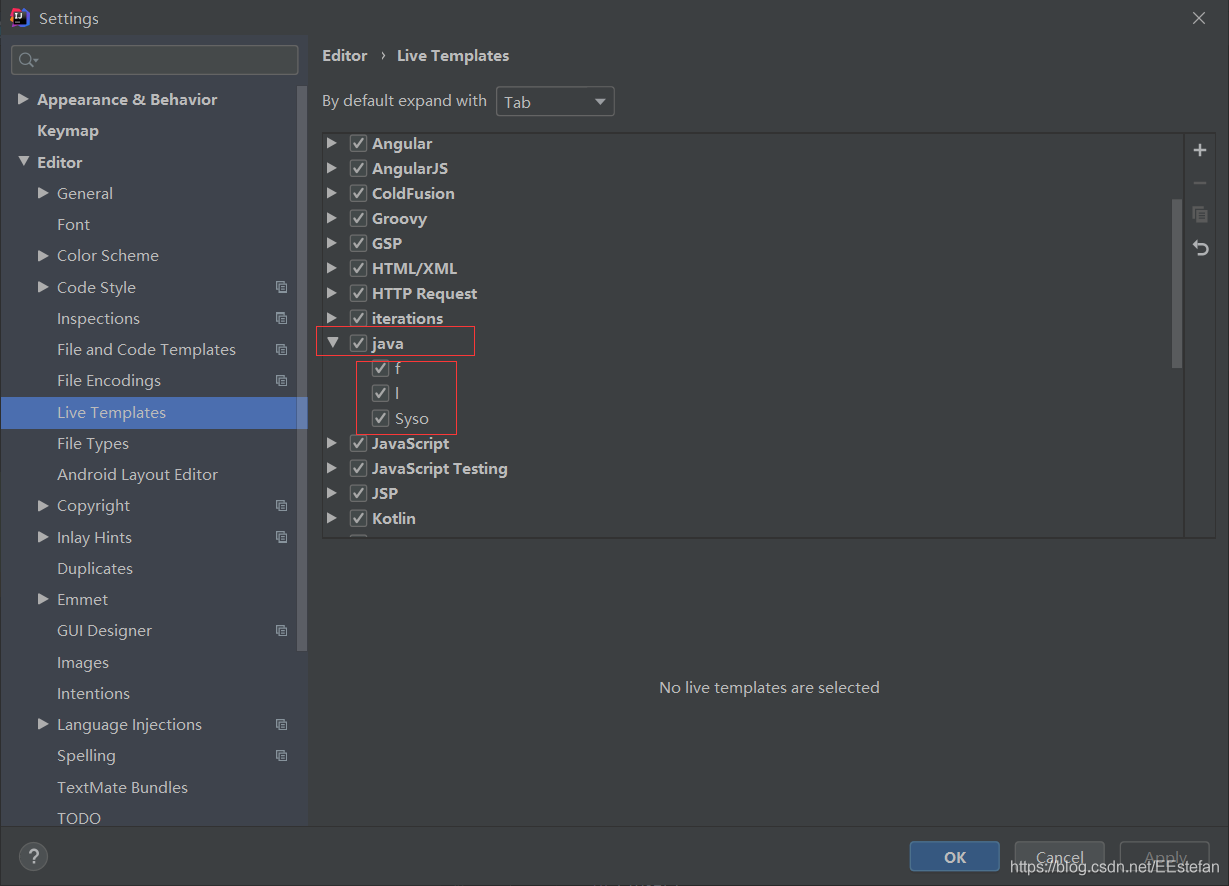Open the expand-with Tab dropdown
The image size is (1229, 886).
555,102
